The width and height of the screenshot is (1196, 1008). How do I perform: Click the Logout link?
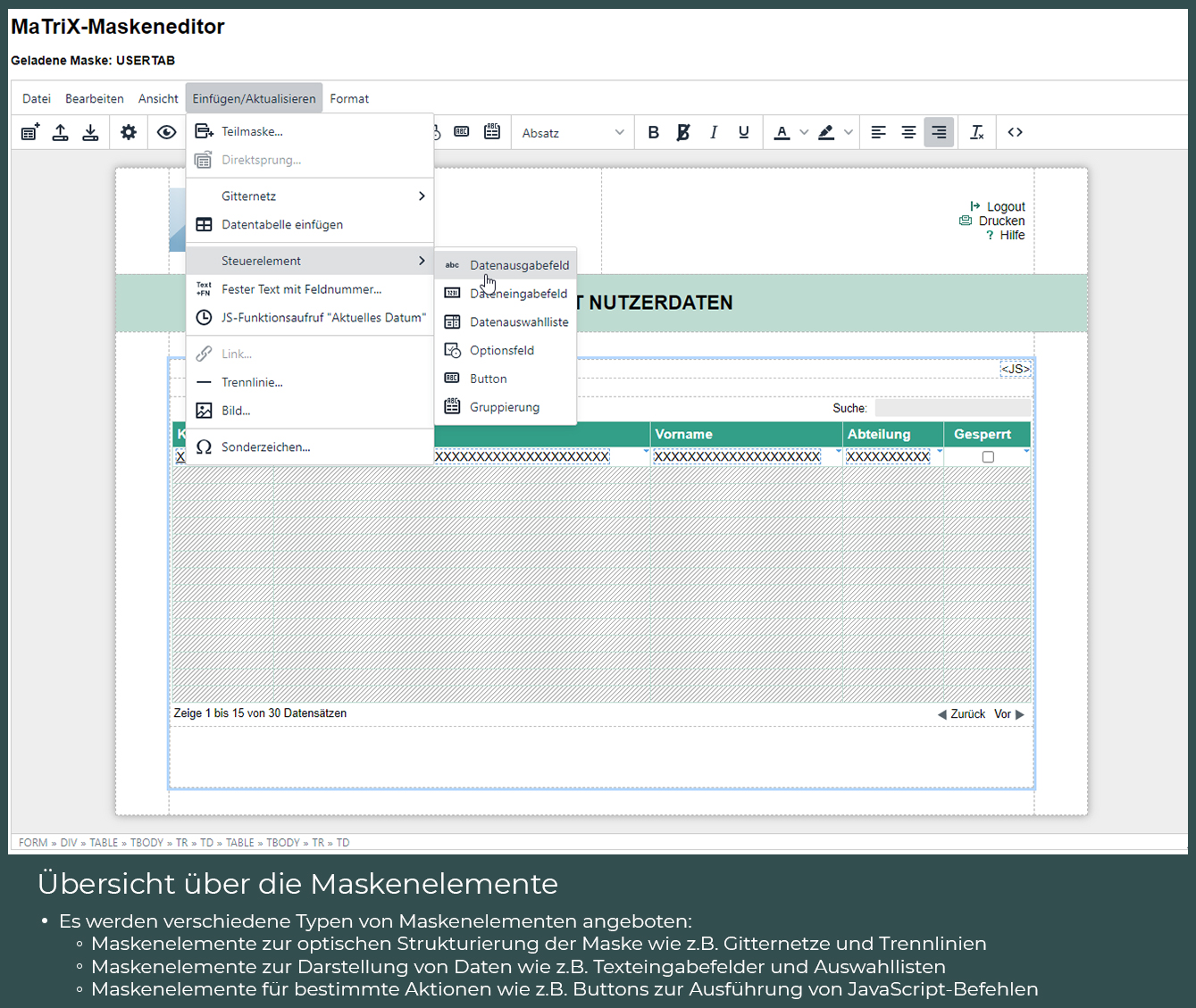1005,206
